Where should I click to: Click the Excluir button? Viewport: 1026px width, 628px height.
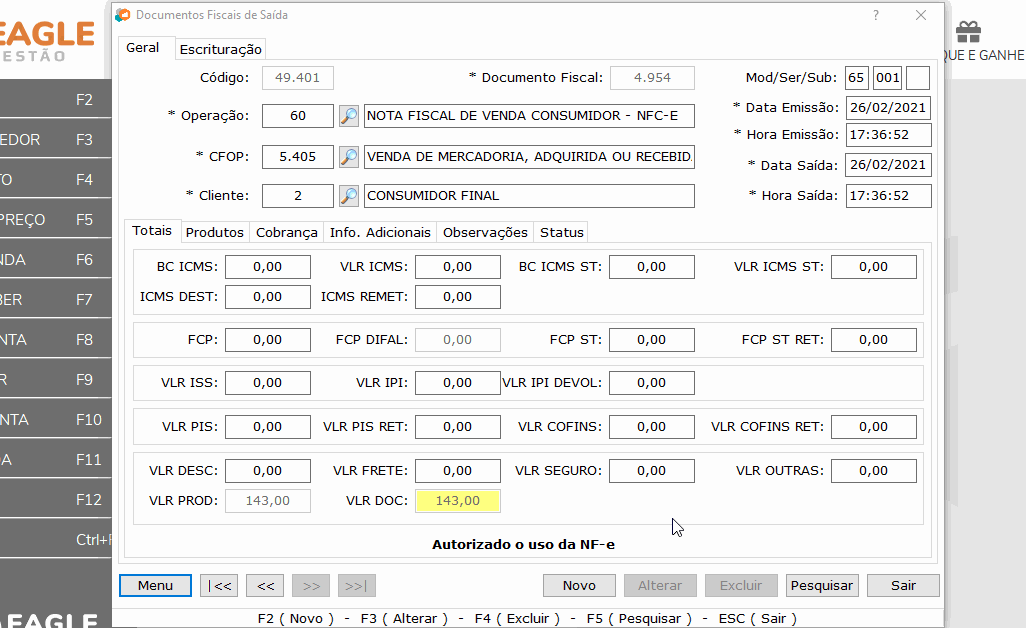[x=741, y=585]
